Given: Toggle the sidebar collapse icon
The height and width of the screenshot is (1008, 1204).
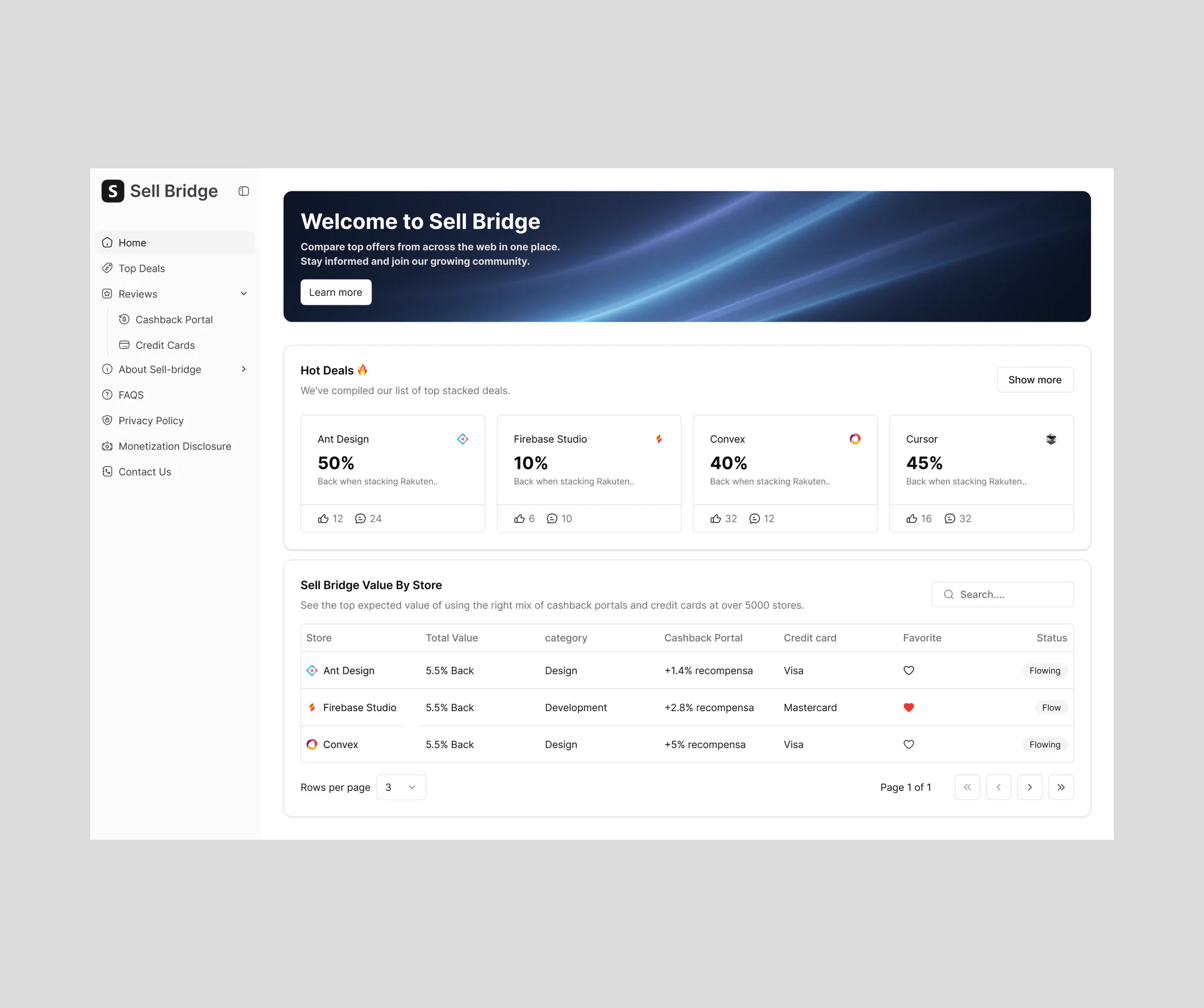Looking at the screenshot, I should [x=243, y=191].
